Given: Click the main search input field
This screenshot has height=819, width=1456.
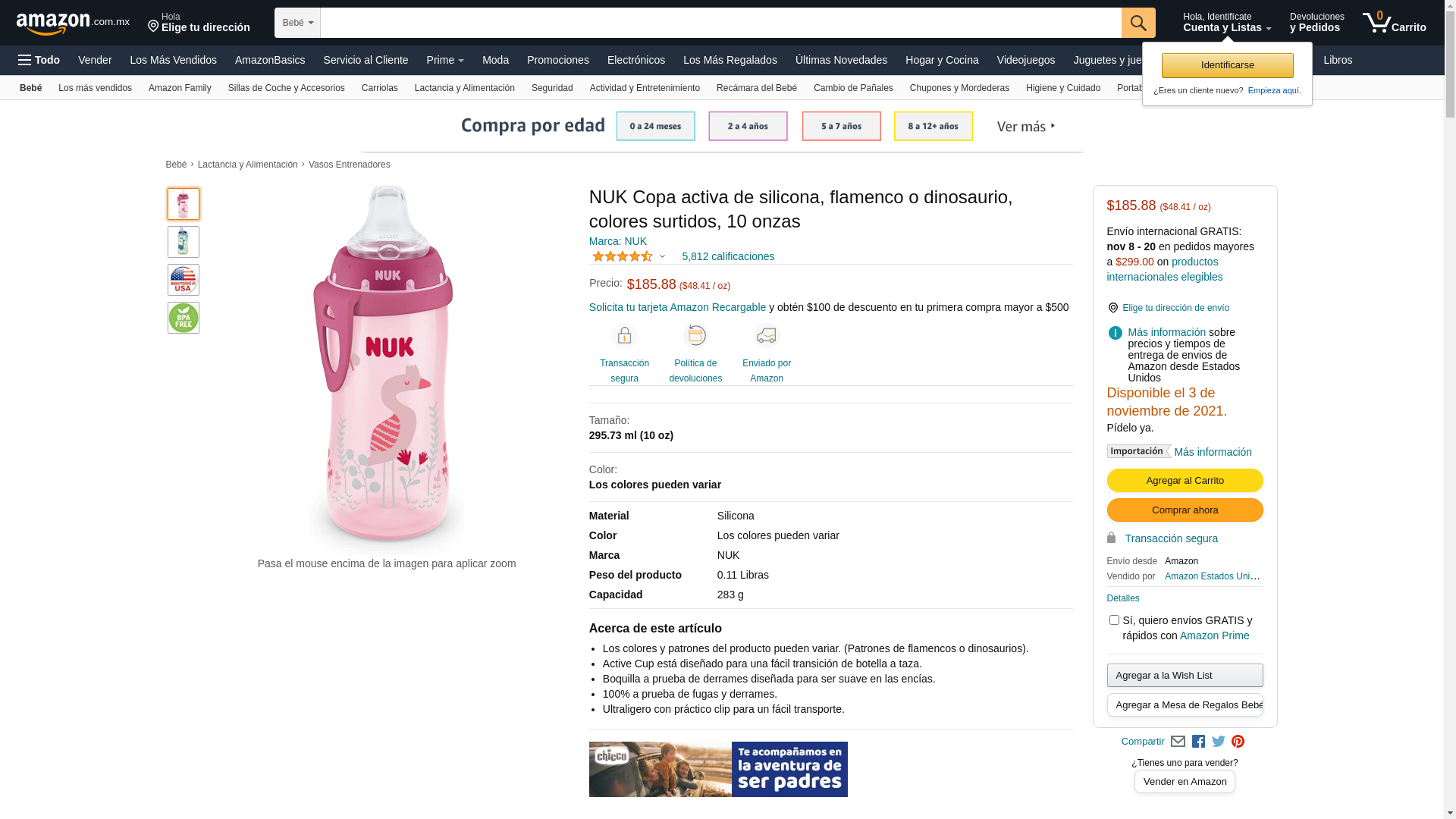Looking at the screenshot, I should click(x=720, y=23).
